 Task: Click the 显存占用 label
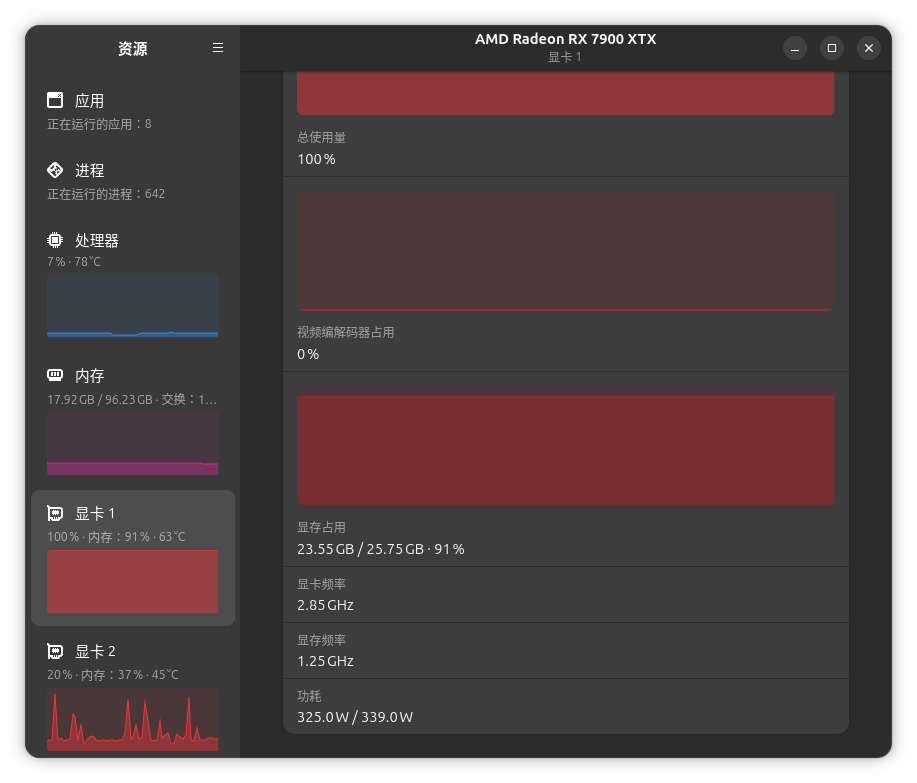[322, 527]
